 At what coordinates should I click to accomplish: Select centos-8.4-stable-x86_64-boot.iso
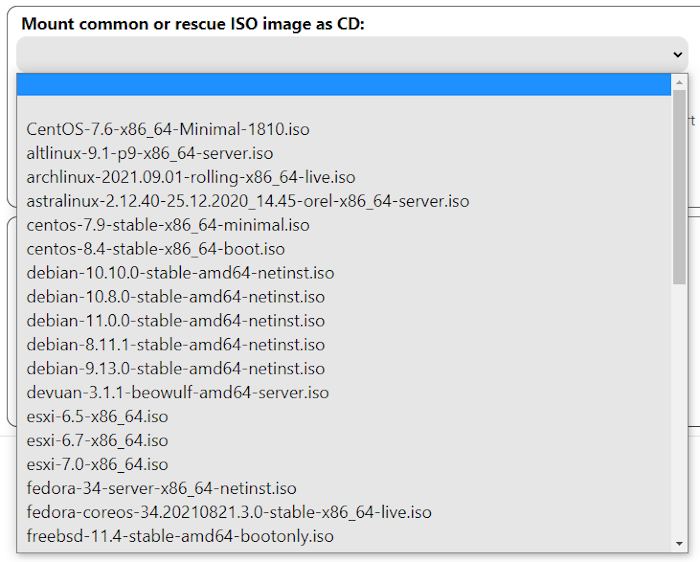click(x=156, y=249)
